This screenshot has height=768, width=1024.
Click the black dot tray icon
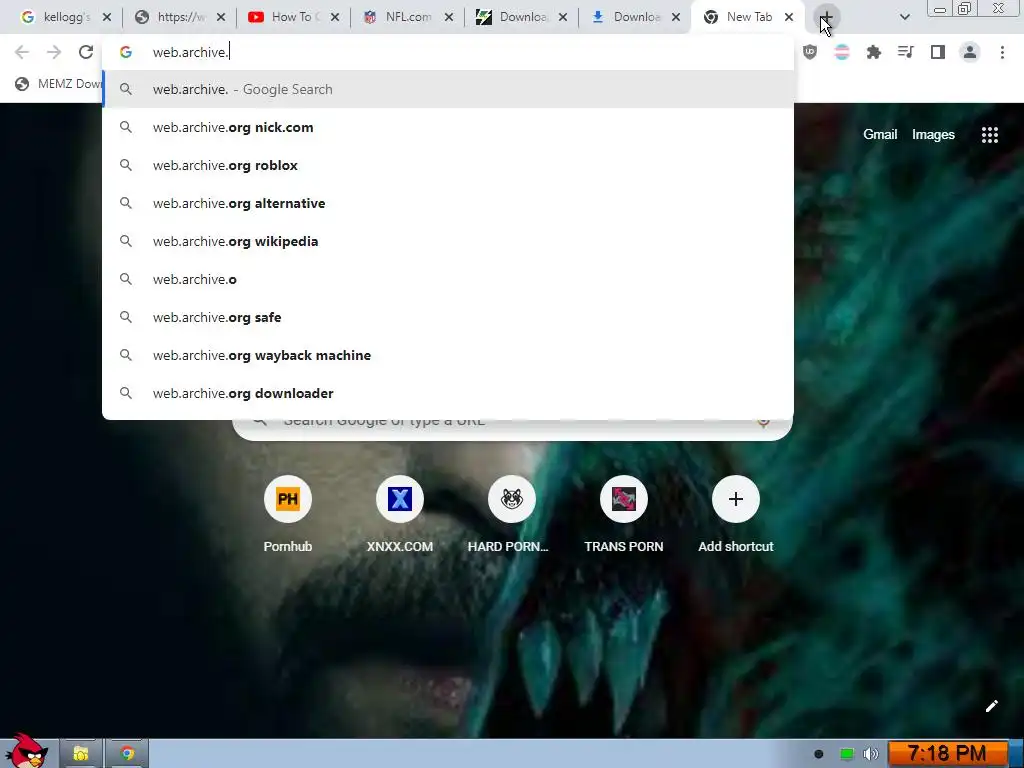[x=818, y=754]
